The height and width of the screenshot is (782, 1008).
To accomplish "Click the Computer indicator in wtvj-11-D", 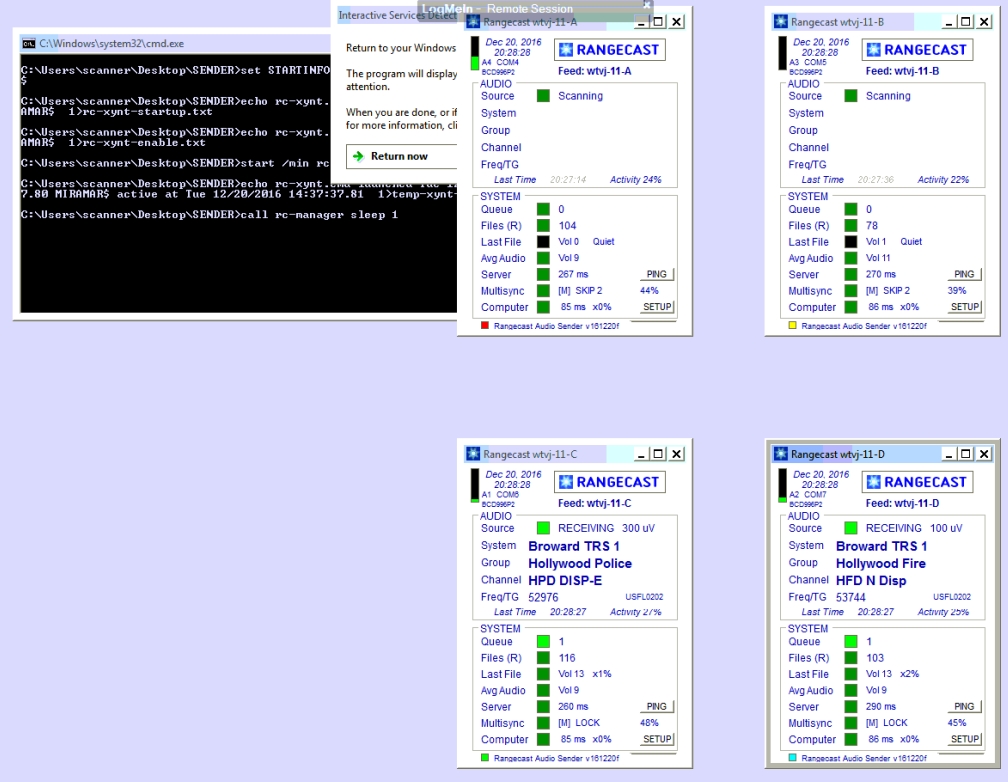I will (x=851, y=740).
